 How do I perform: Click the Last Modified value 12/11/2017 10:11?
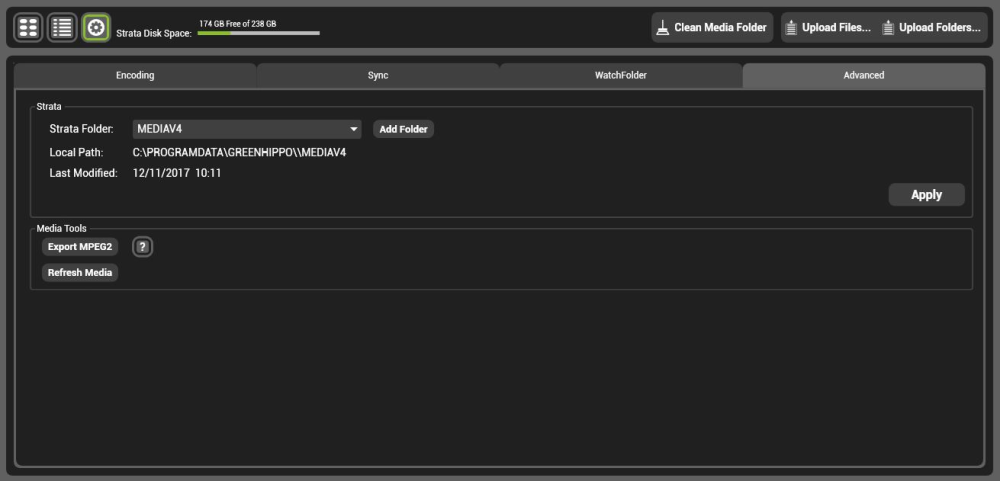click(177, 173)
